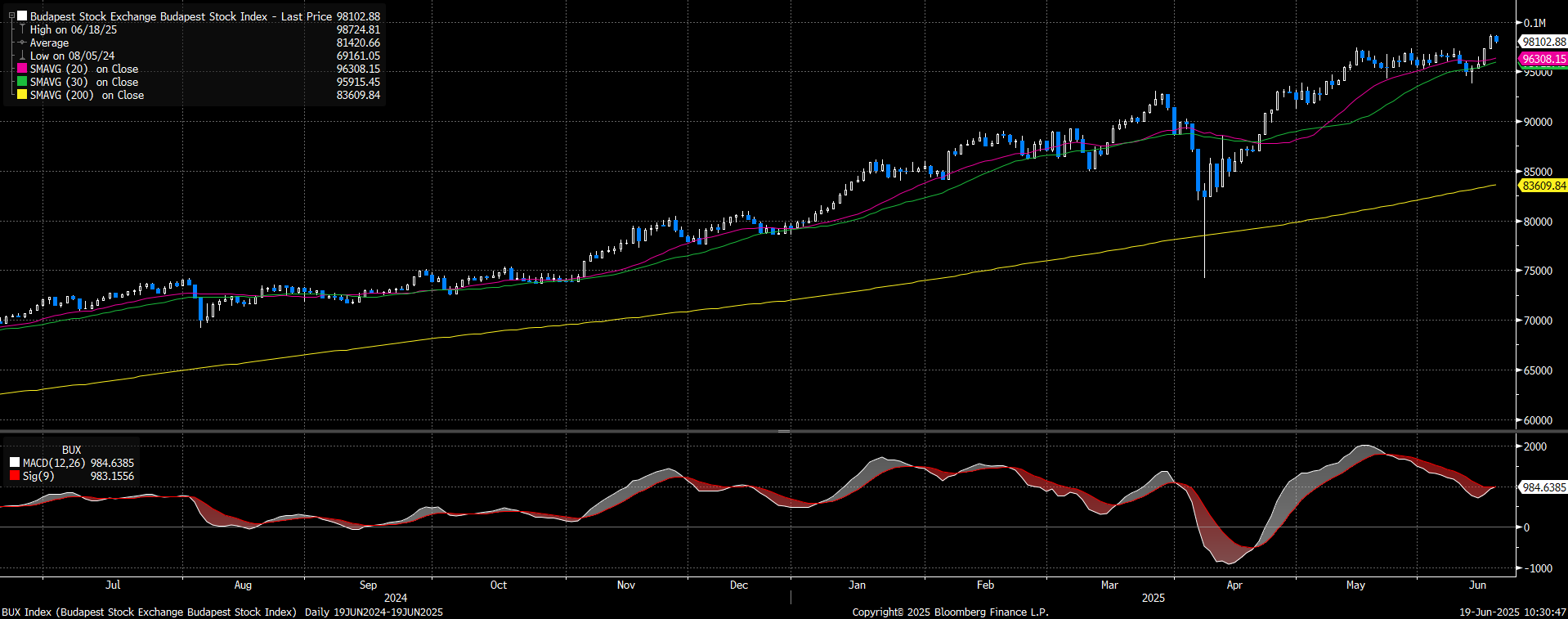The image size is (1568, 619).
Task: Collapse the Budapest Stock Index legend tree
Action: (11, 16)
